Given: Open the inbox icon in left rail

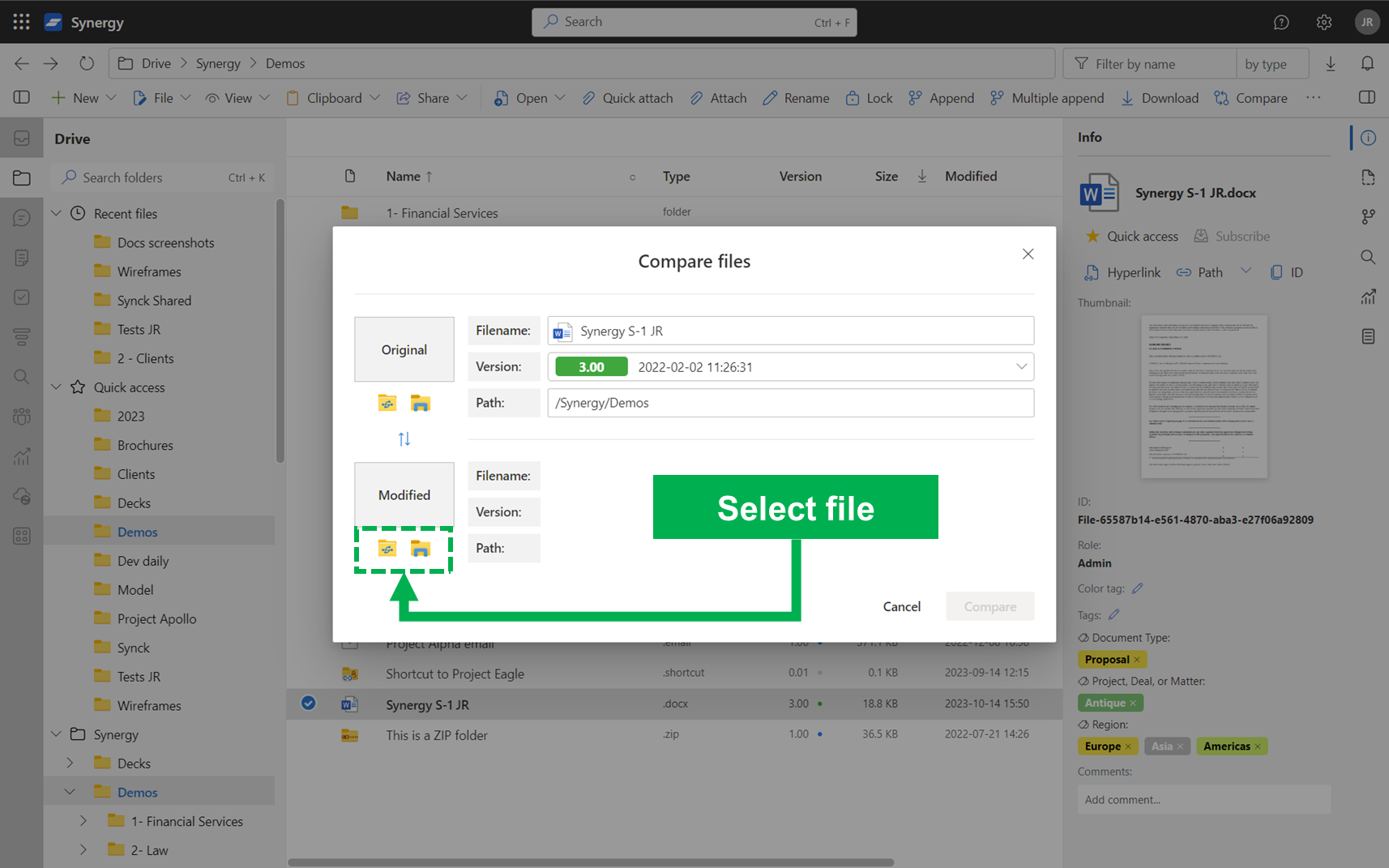Looking at the screenshot, I should 22,139.
